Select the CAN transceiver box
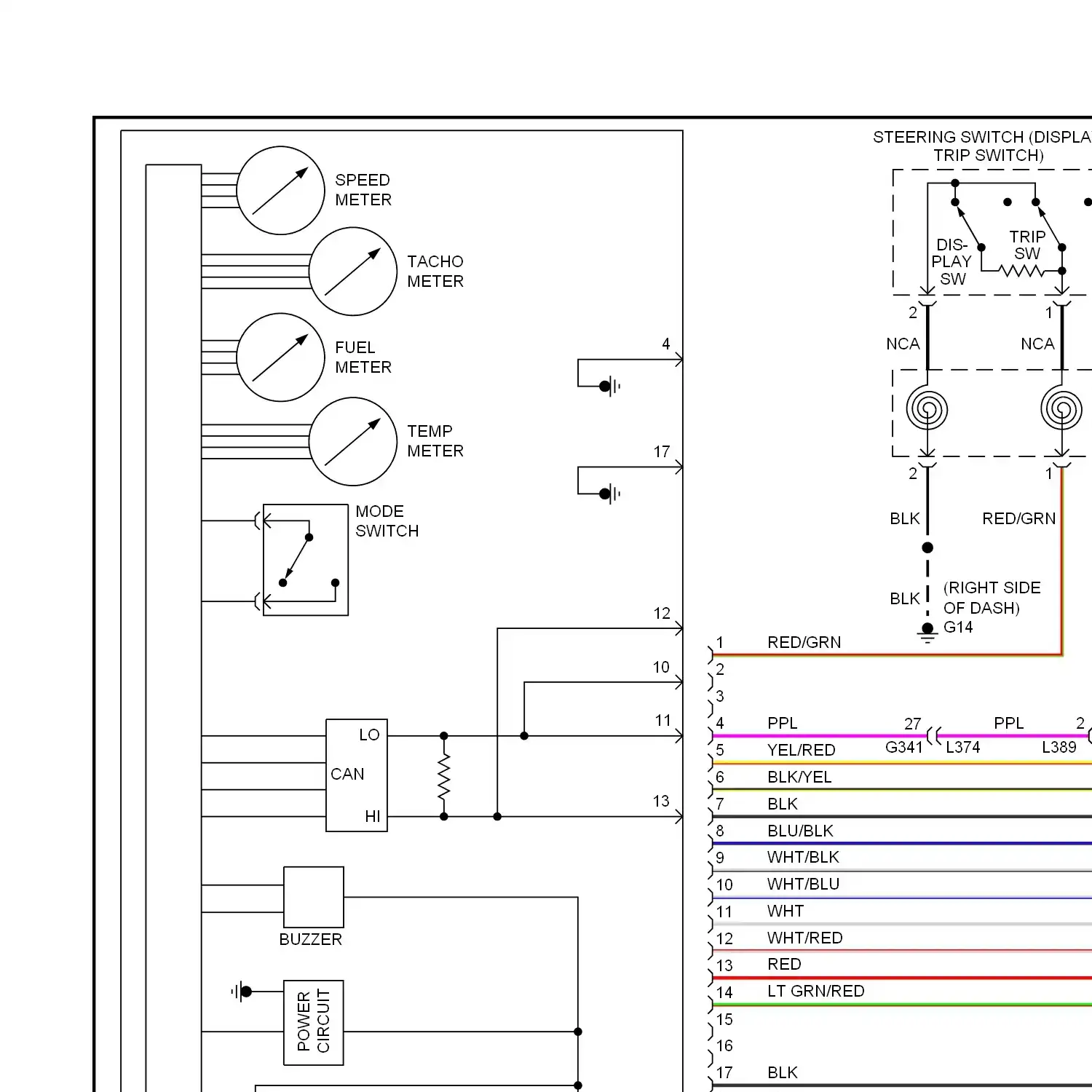 pyautogui.click(x=357, y=775)
